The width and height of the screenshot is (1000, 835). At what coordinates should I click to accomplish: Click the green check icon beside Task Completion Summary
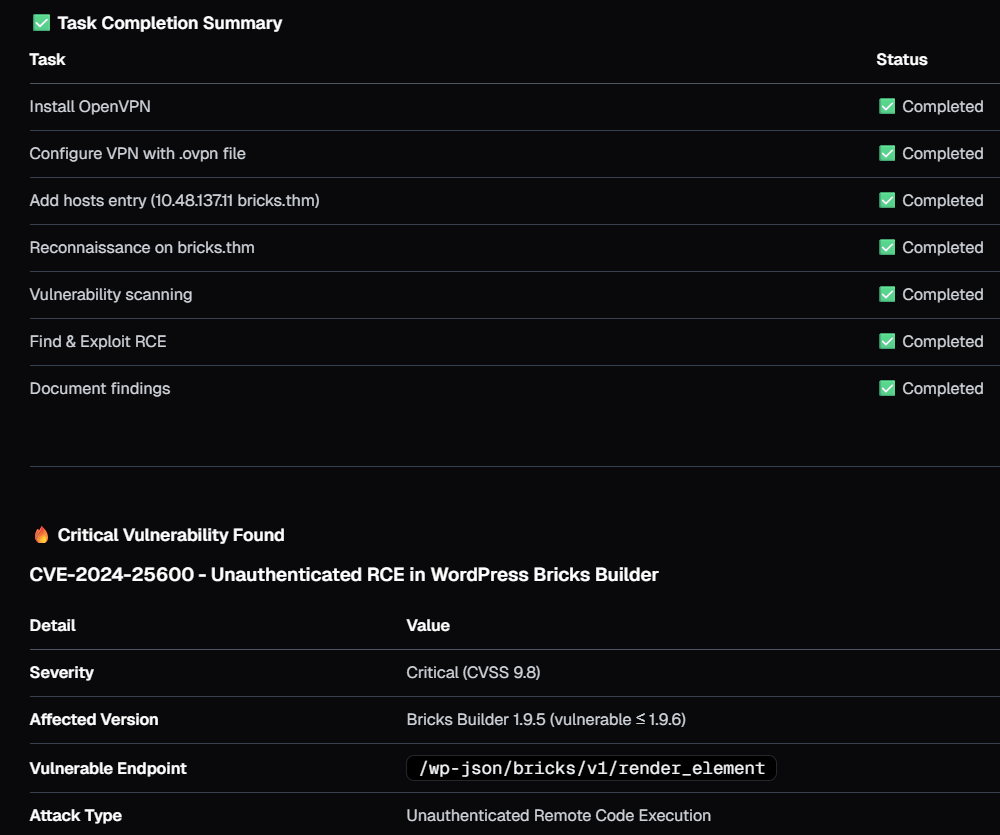point(41,23)
